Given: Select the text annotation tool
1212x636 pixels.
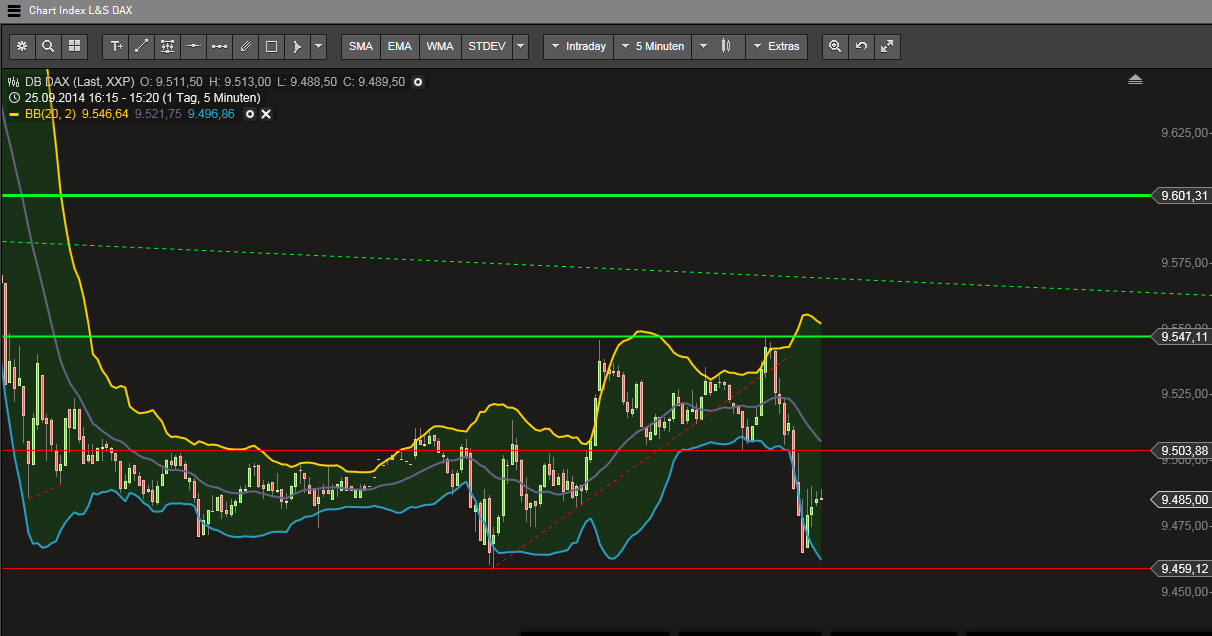Looking at the screenshot, I should (116, 46).
